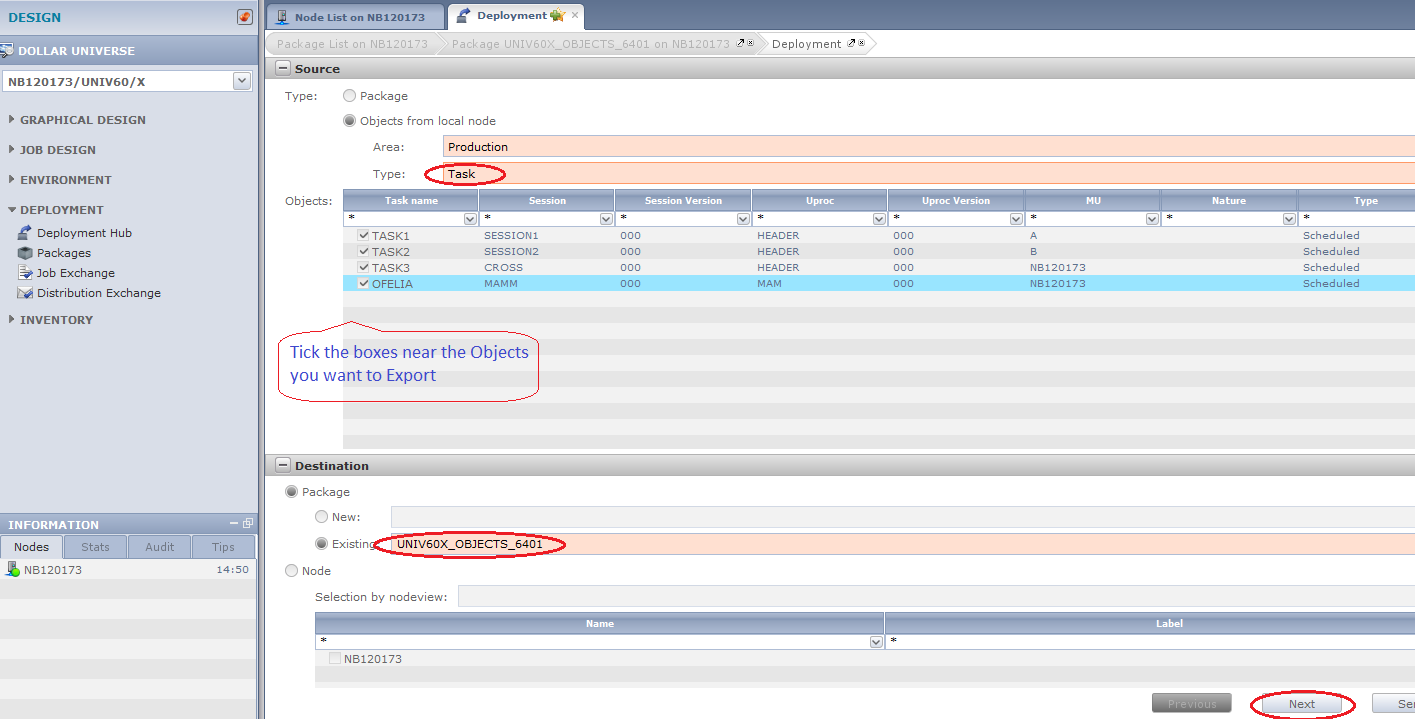This screenshot has height=719, width=1415.
Task: Click the Distribution Exchange icon
Action: pos(26,293)
